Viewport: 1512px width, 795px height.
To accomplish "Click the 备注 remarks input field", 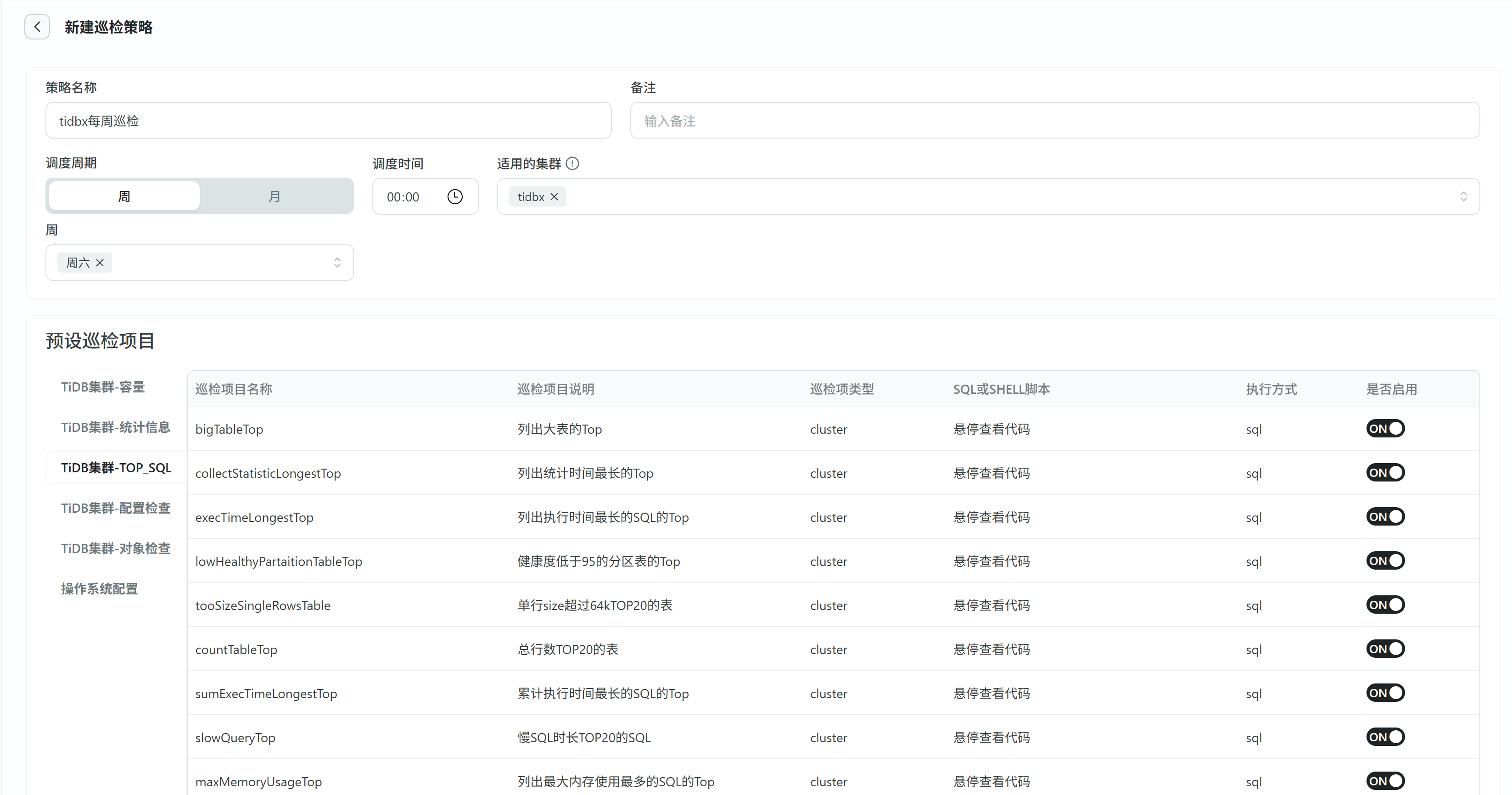I will click(x=1054, y=121).
